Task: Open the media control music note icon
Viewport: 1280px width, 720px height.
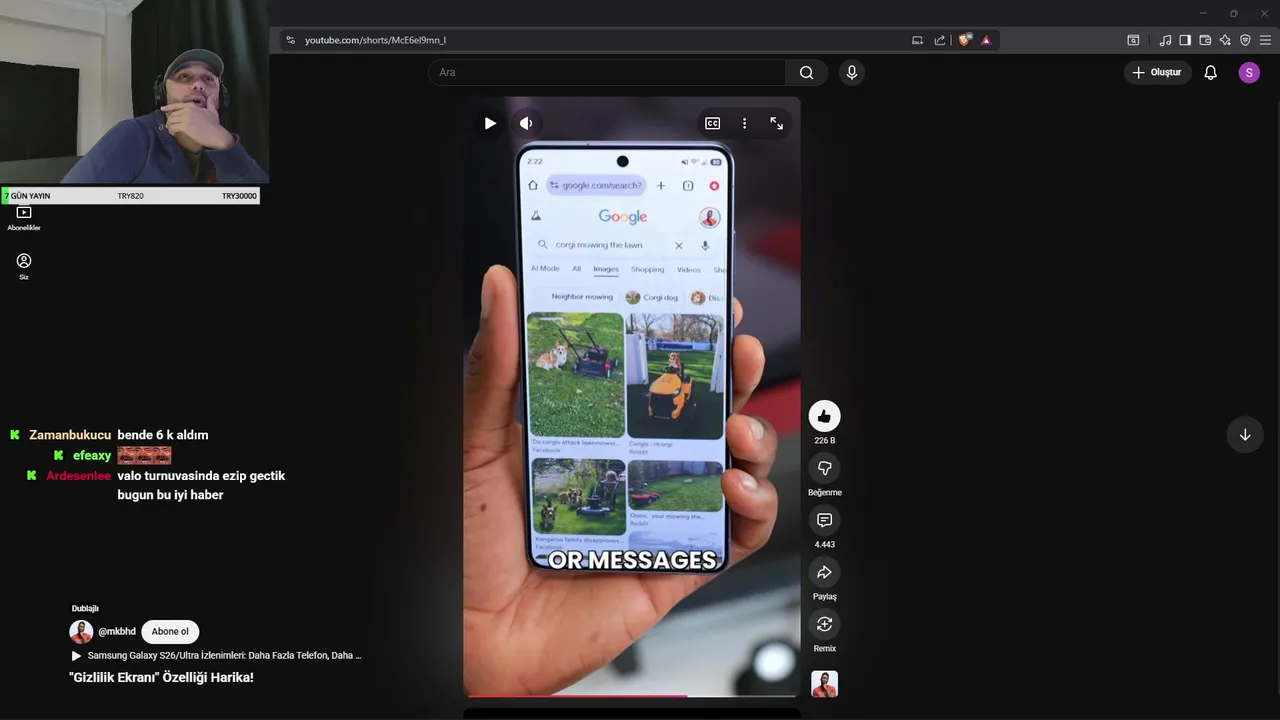Action: (x=1165, y=40)
